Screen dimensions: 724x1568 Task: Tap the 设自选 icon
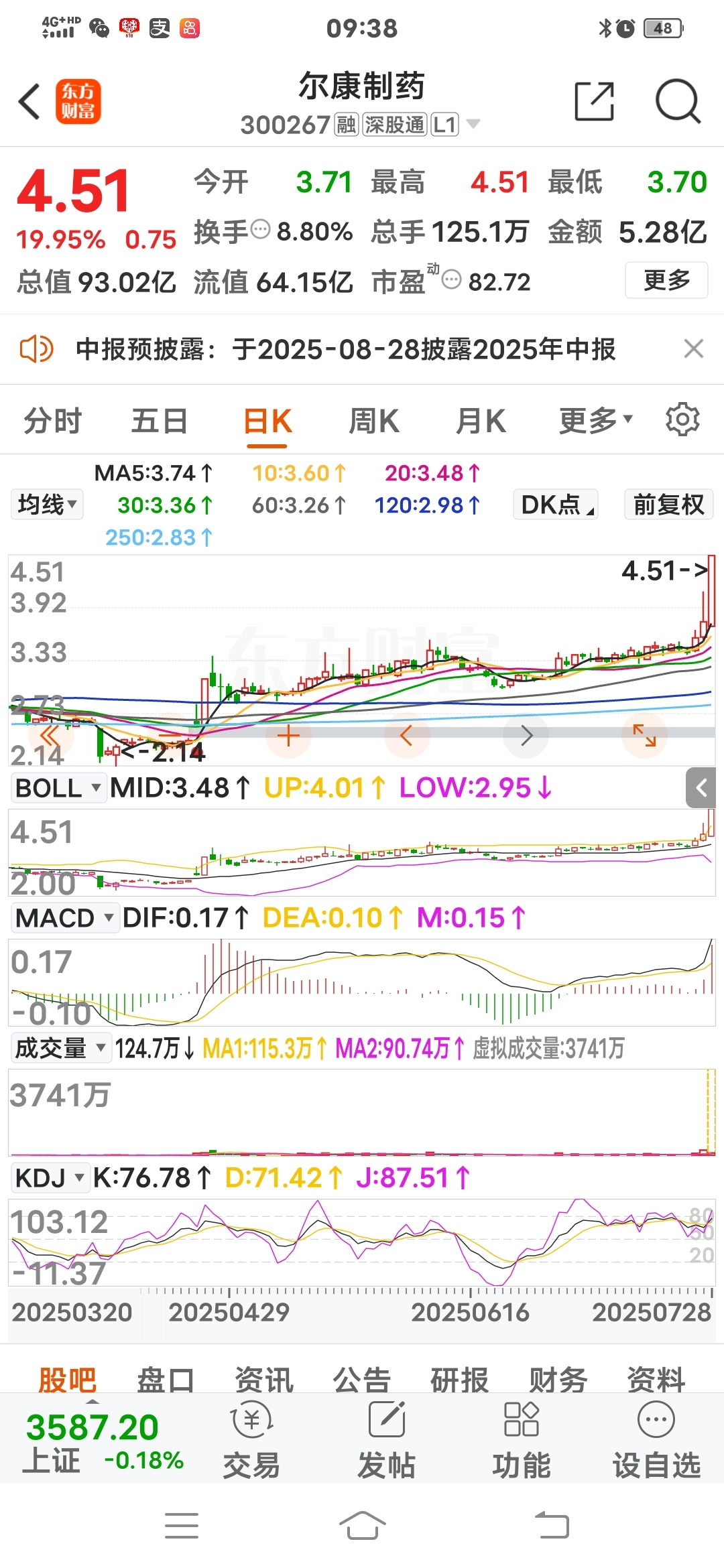656,1419
